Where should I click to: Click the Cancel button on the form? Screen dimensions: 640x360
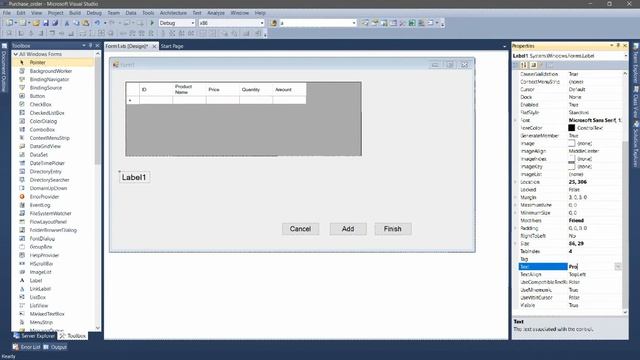[300, 229]
